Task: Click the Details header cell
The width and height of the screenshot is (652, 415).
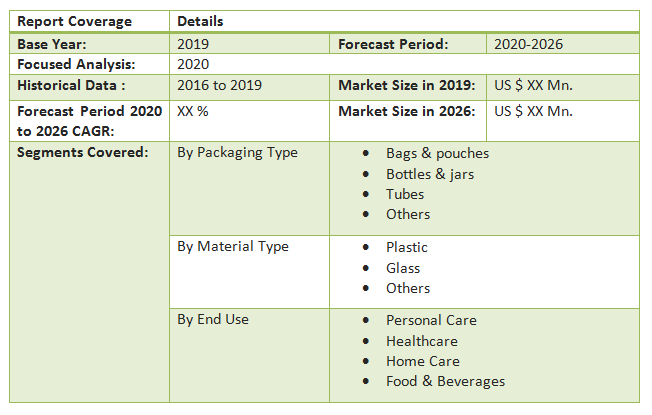Action: tap(200, 21)
